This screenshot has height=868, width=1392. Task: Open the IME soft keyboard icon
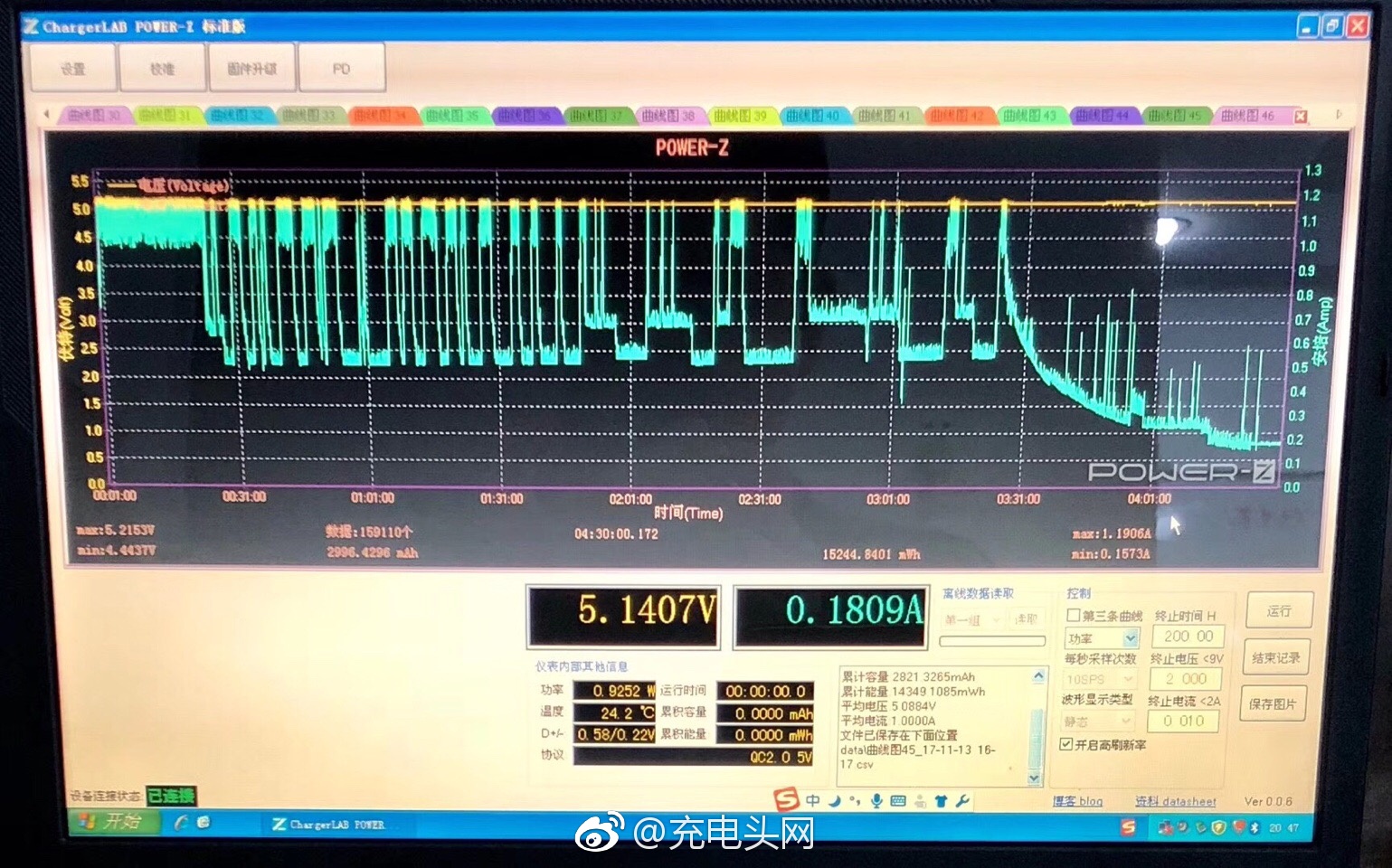click(x=898, y=801)
